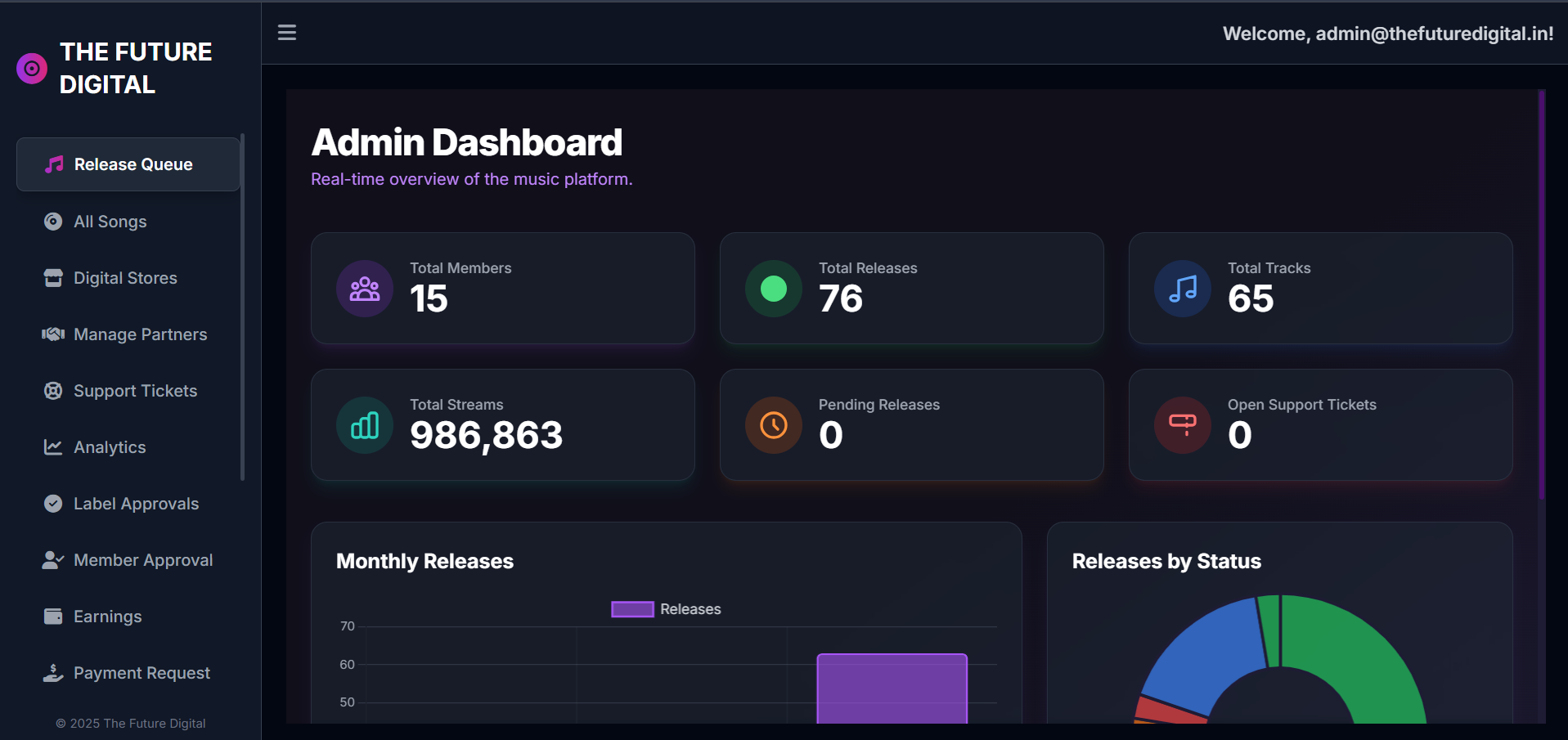Click the Open Support Tickets red icon
Image resolution: width=1568 pixels, height=740 pixels.
point(1182,425)
